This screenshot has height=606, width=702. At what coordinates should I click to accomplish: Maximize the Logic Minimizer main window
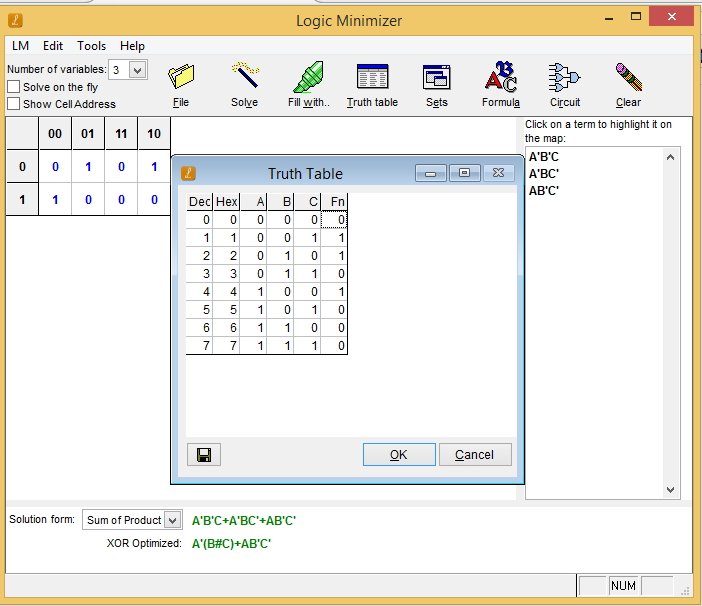point(636,17)
